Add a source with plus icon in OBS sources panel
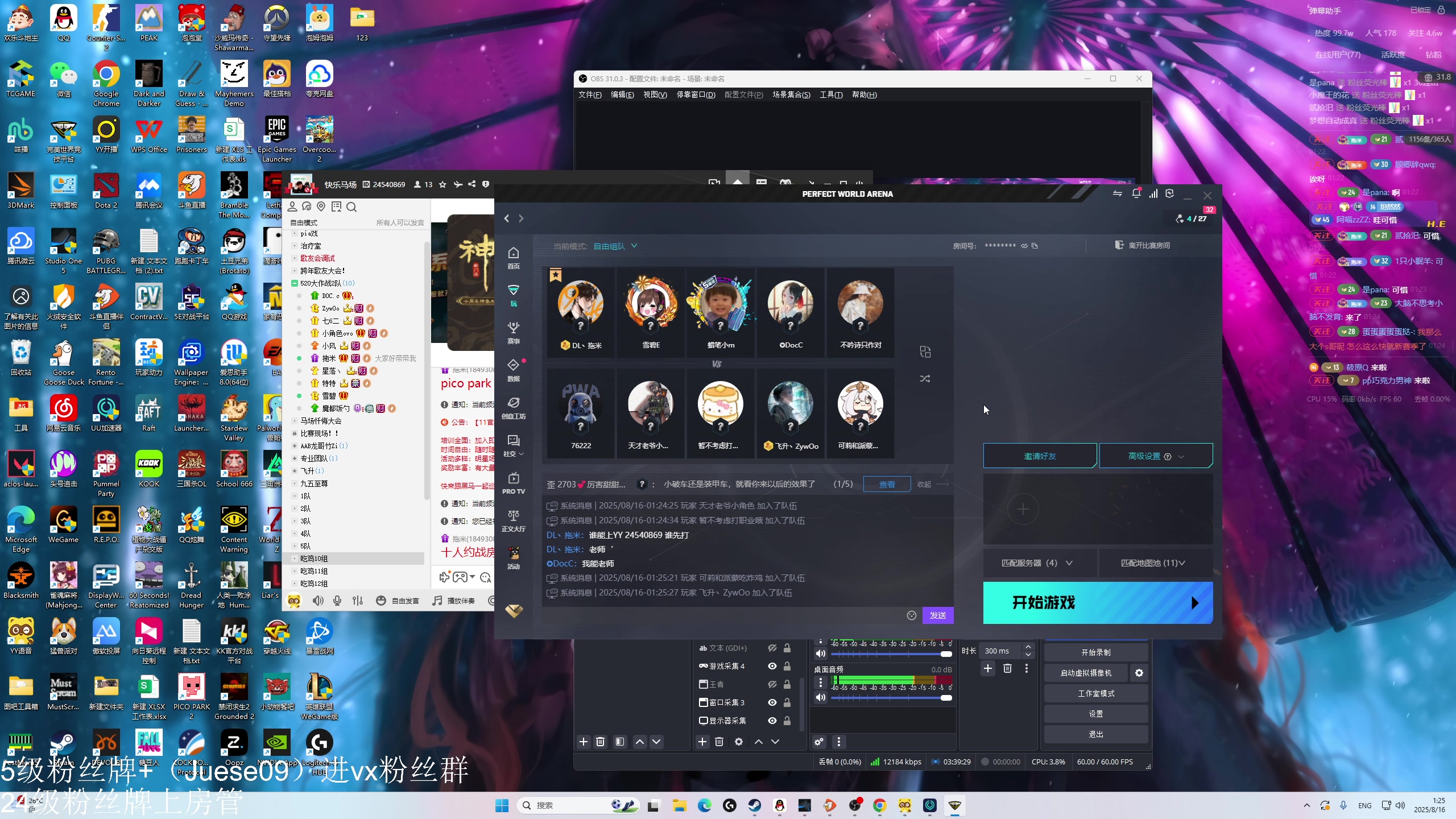 702,742
